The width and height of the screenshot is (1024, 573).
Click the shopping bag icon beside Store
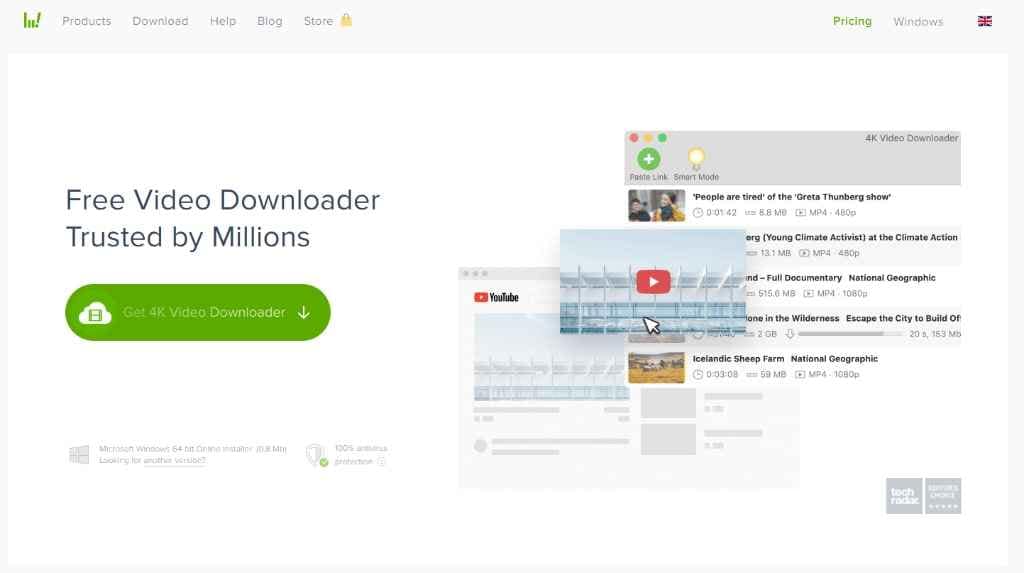click(x=346, y=20)
